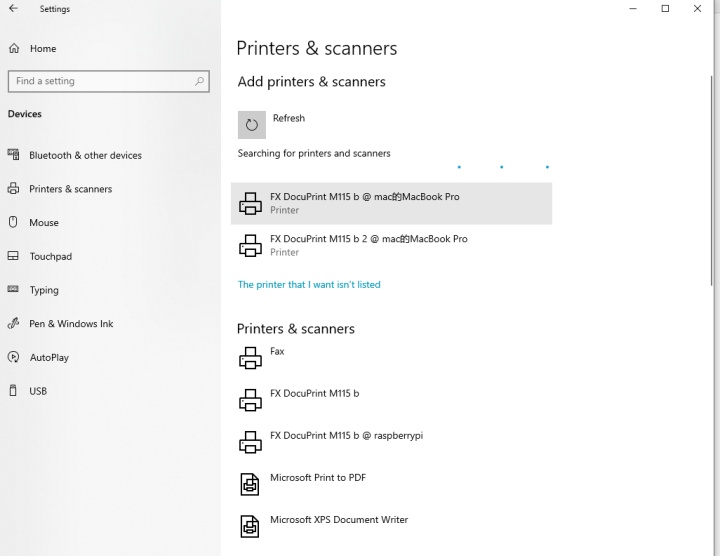This screenshot has height=556, width=720.
Task: Click the vertical scrollbar on the right
Action: click(712, 181)
